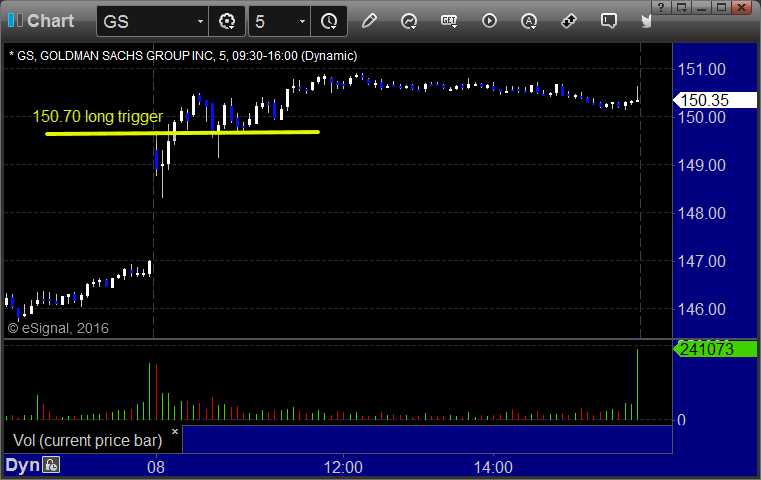Click the tallest green volume bar at right
Screen dimensions: 761x480
pos(637,384)
